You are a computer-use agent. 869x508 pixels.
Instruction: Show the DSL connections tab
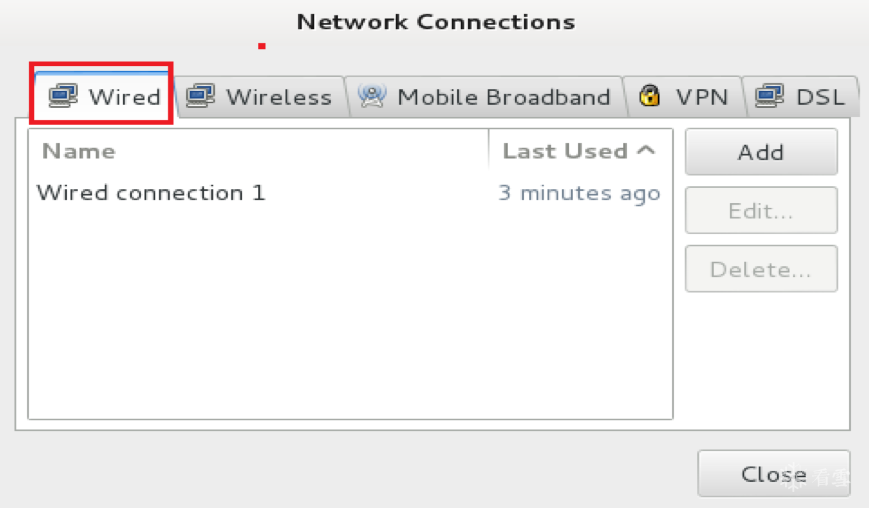(x=819, y=97)
